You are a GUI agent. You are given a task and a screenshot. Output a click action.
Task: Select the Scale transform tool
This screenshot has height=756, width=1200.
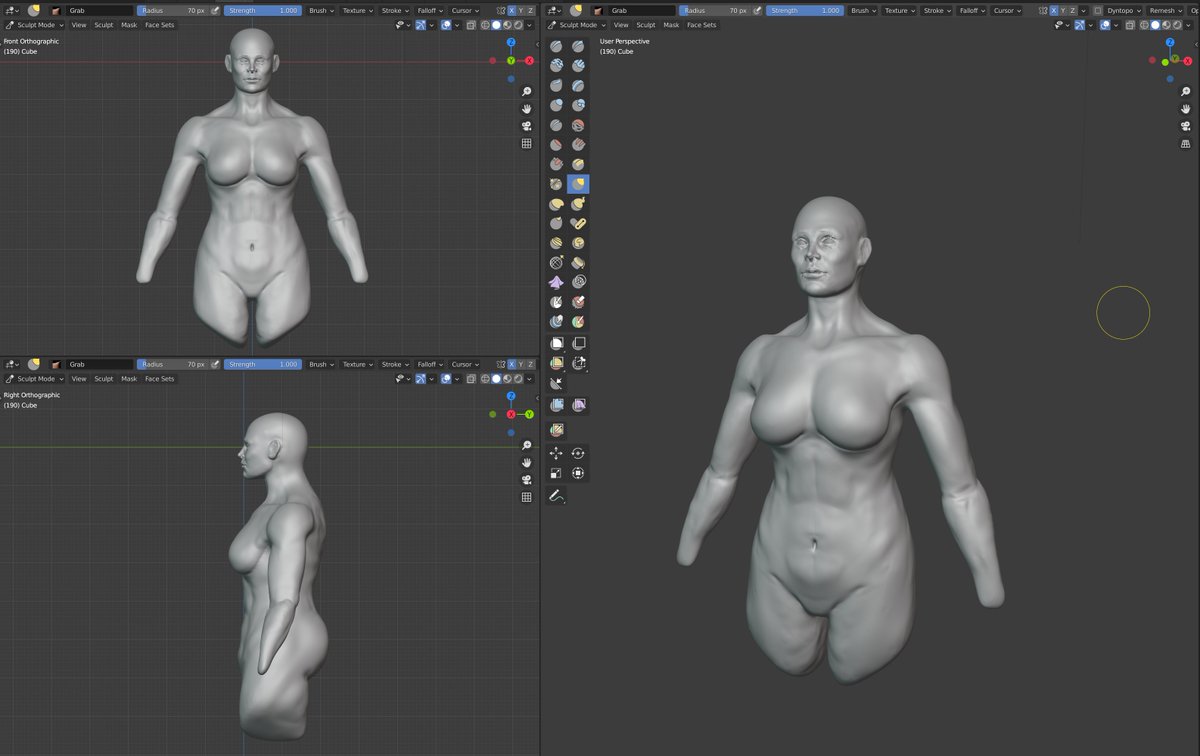[x=556, y=473]
